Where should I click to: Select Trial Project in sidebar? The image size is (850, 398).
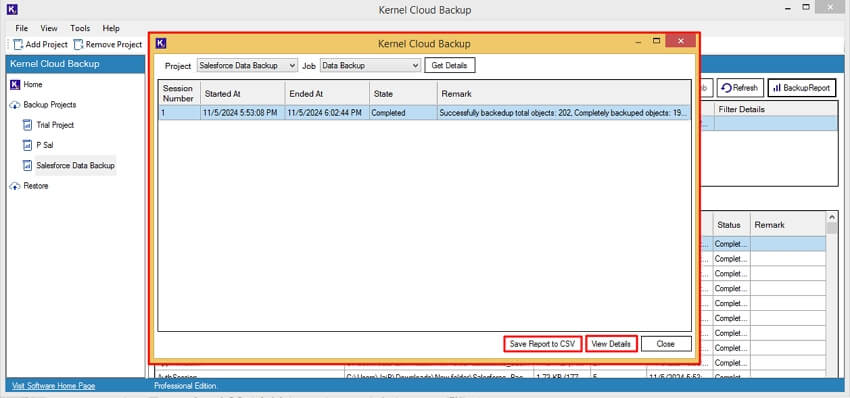[x=55, y=125]
